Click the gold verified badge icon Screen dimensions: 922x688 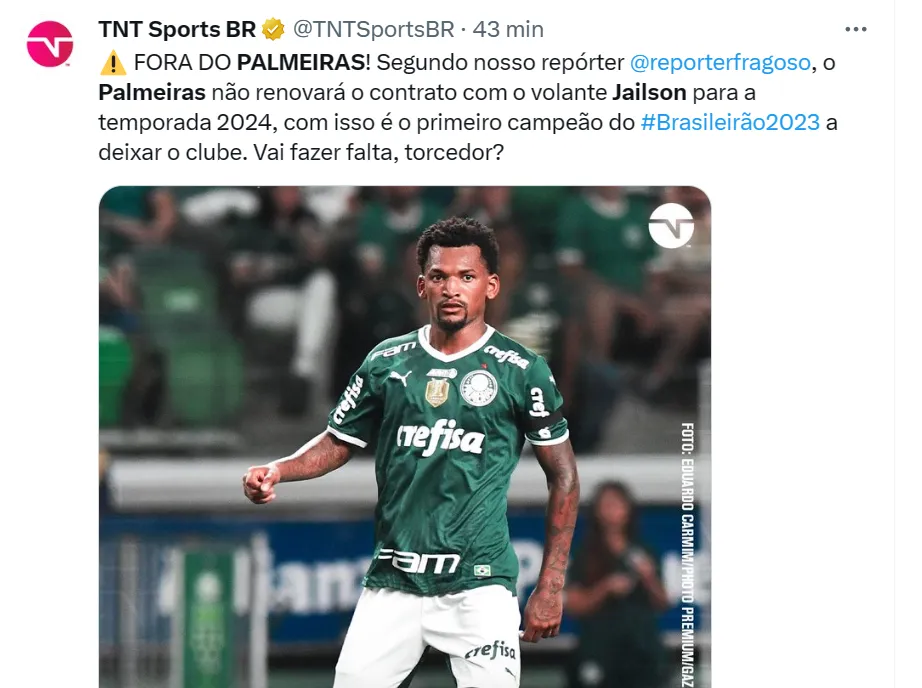[273, 29]
